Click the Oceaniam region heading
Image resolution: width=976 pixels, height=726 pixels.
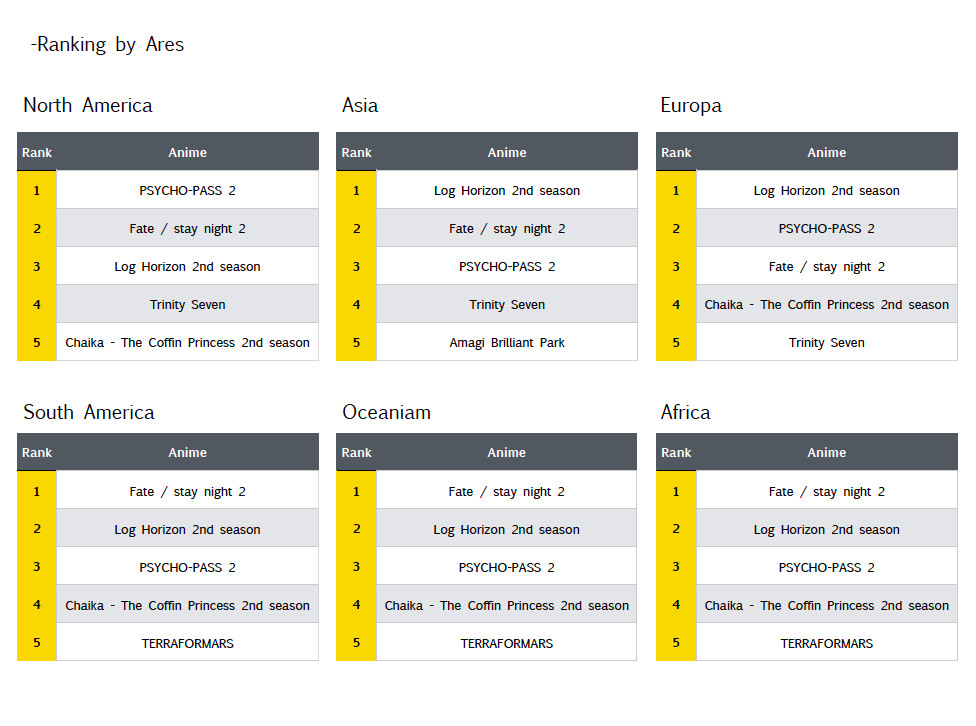click(x=386, y=413)
